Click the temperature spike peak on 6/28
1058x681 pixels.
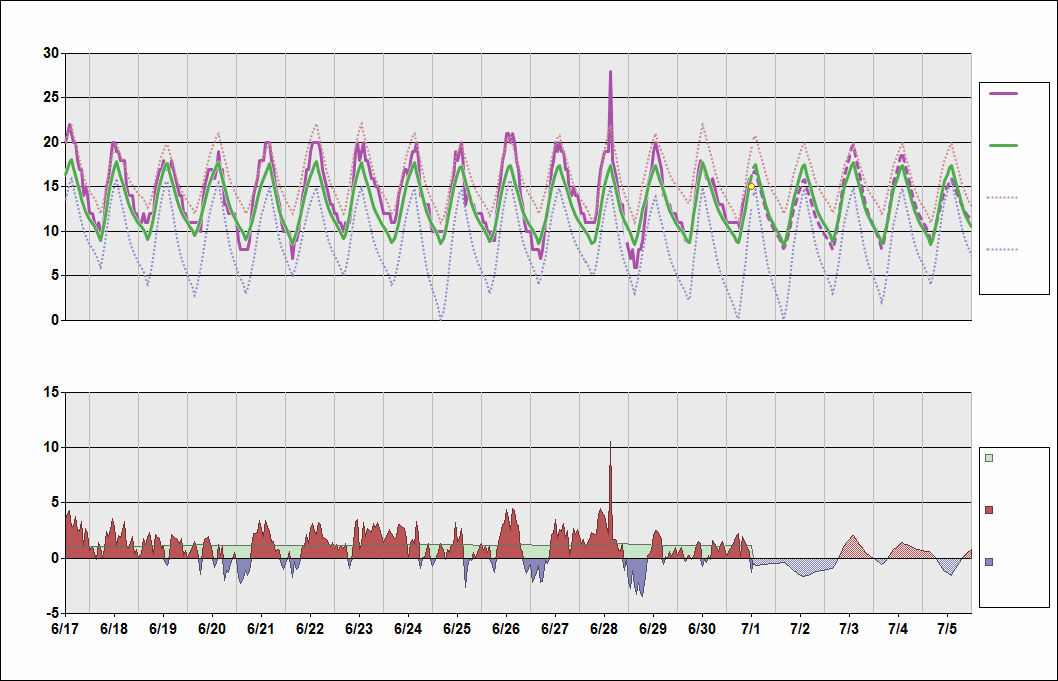(610, 72)
